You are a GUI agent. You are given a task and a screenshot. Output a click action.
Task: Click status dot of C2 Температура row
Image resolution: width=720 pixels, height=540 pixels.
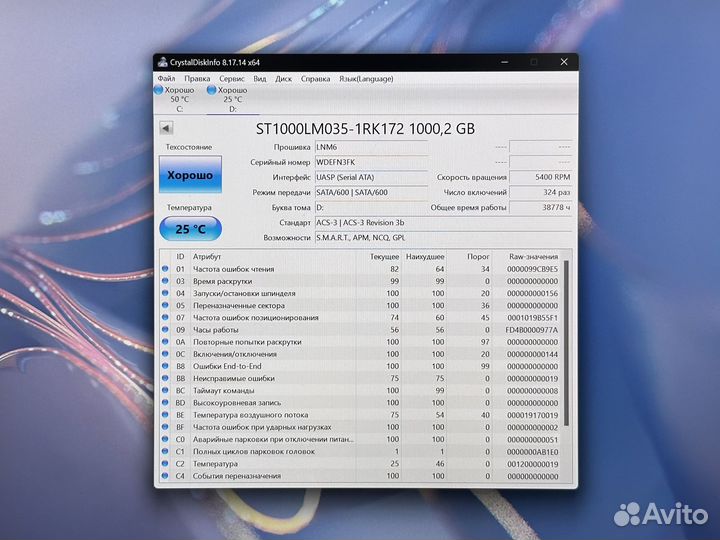click(x=165, y=464)
